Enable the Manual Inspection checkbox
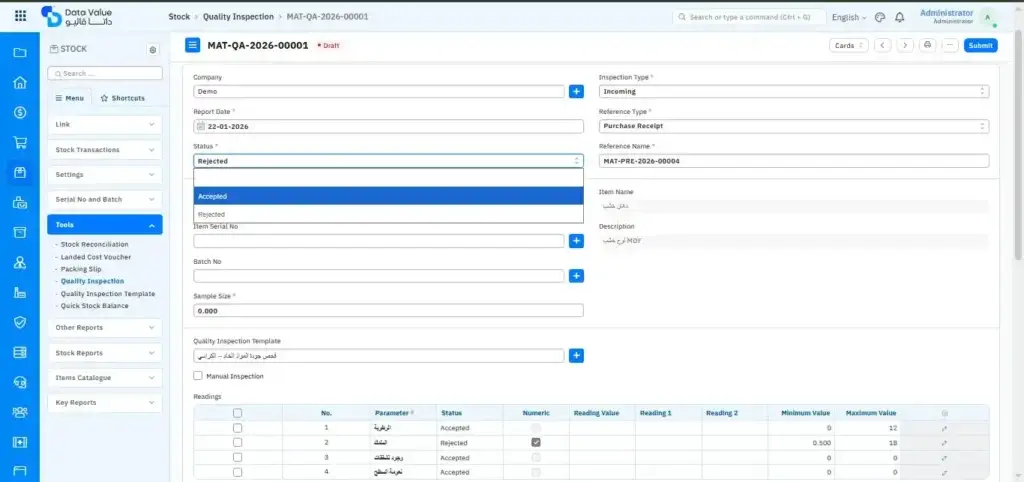The width and height of the screenshot is (1024, 482). pyautogui.click(x=198, y=376)
